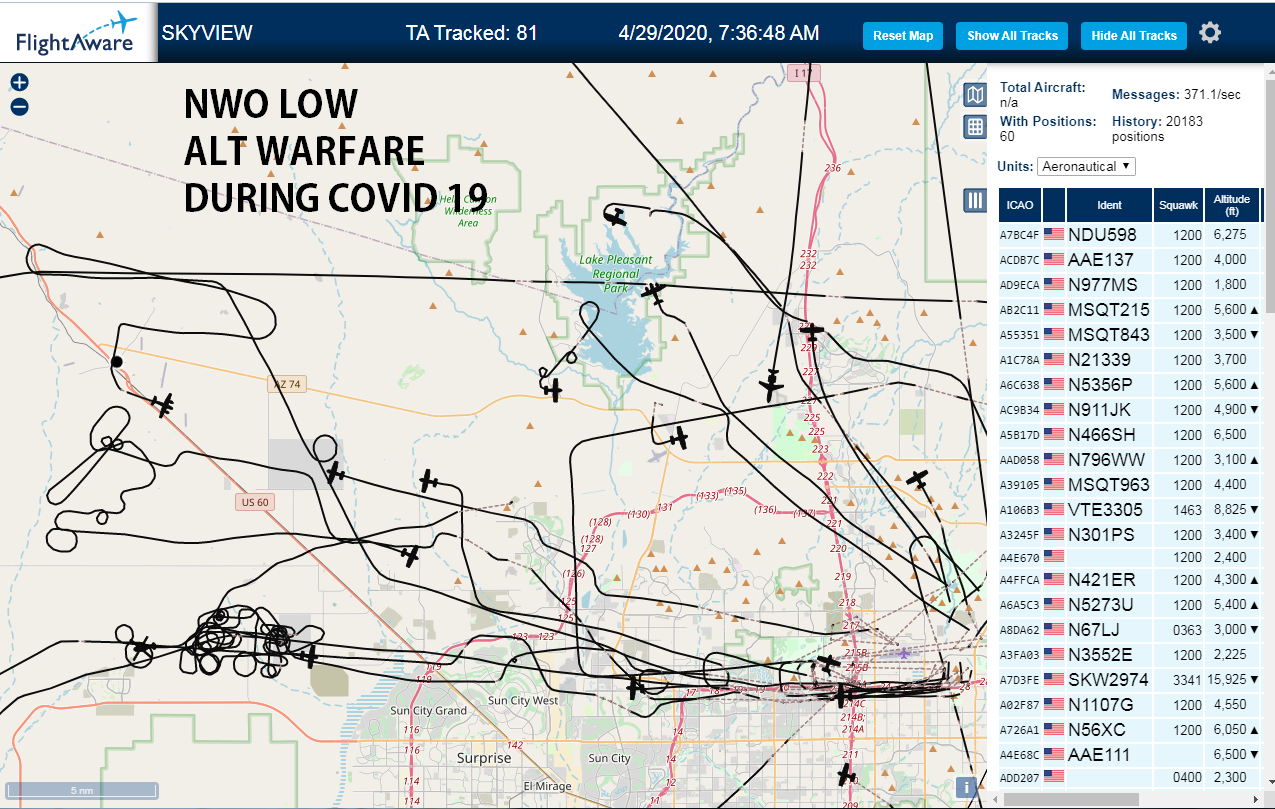Click the Reset Map button
This screenshot has height=809, width=1275.
[x=903, y=36]
